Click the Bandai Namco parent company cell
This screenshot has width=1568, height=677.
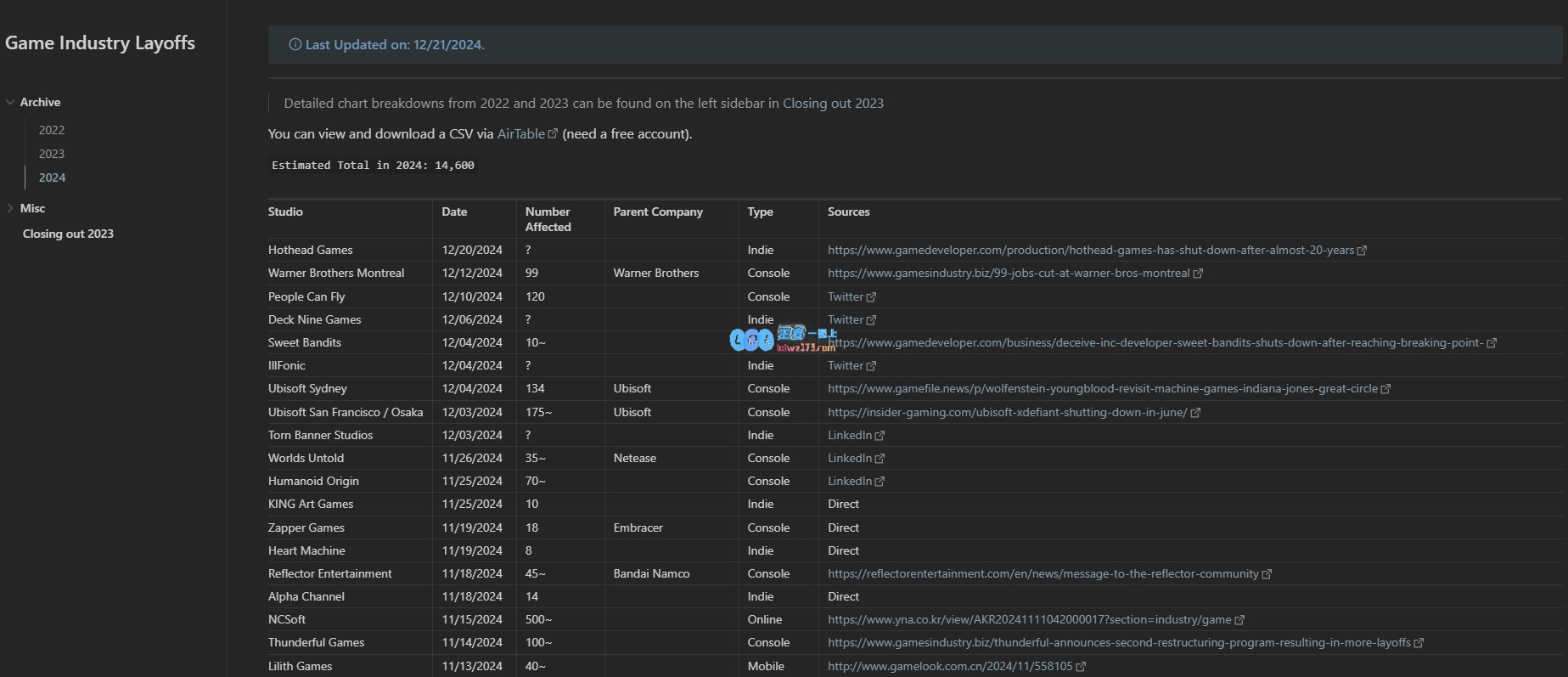point(651,573)
